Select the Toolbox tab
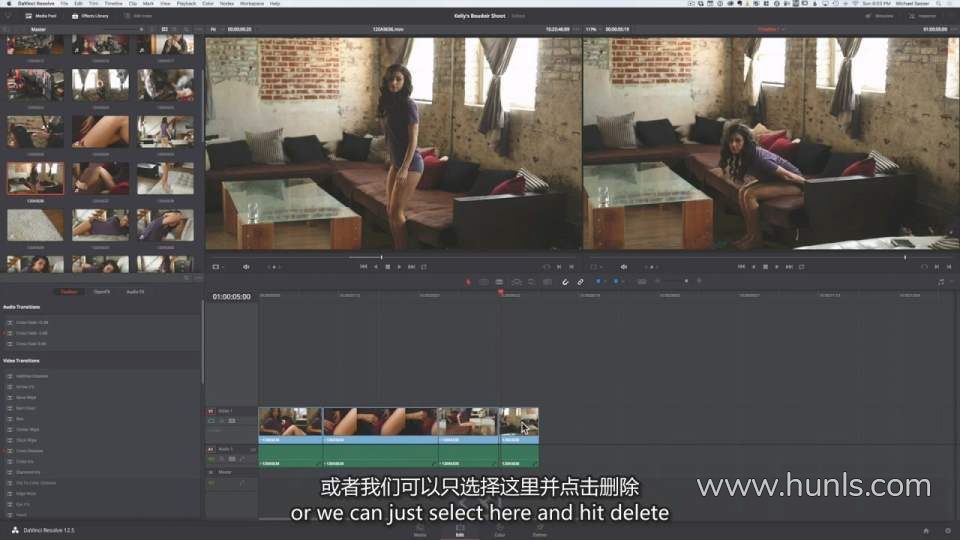960x540 pixels. tap(69, 292)
